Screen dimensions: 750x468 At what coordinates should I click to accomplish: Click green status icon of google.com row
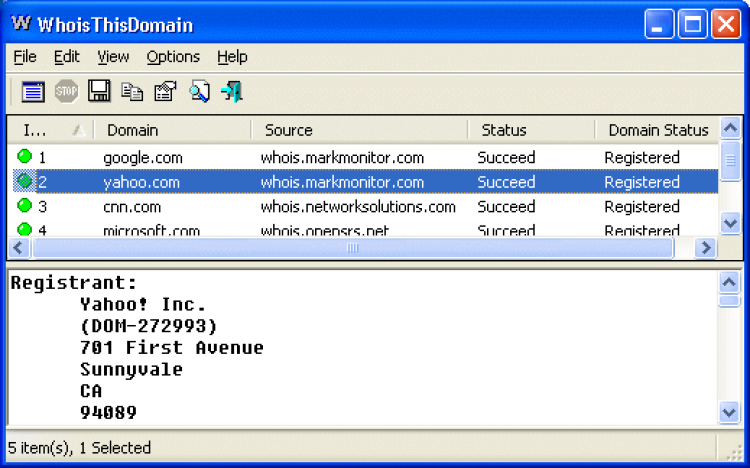pyautogui.click(x=24, y=156)
